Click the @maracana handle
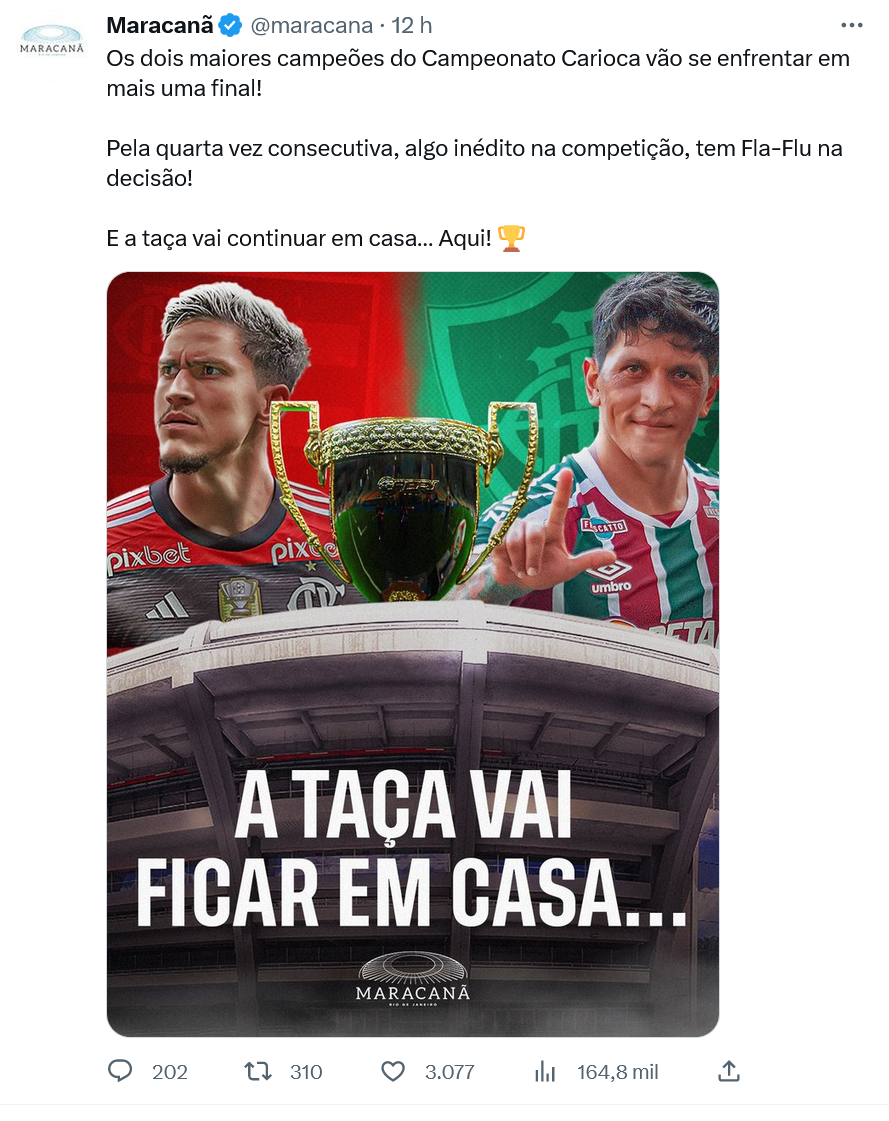The image size is (889, 1121). (311, 26)
